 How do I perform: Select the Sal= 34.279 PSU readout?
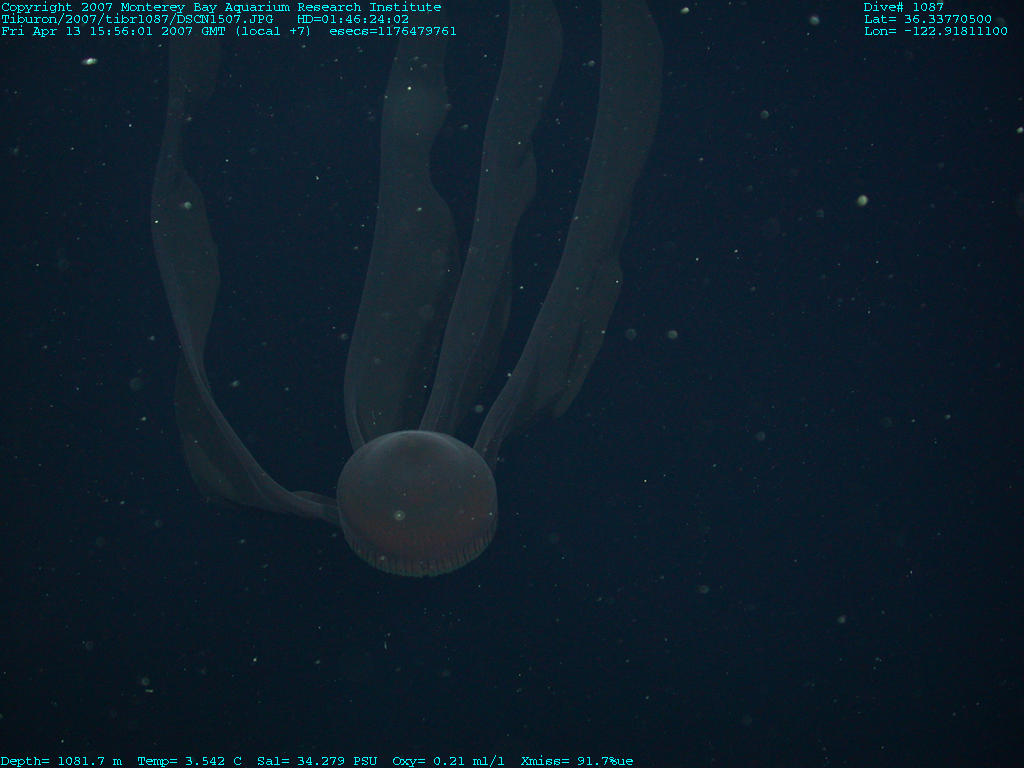pos(317,761)
